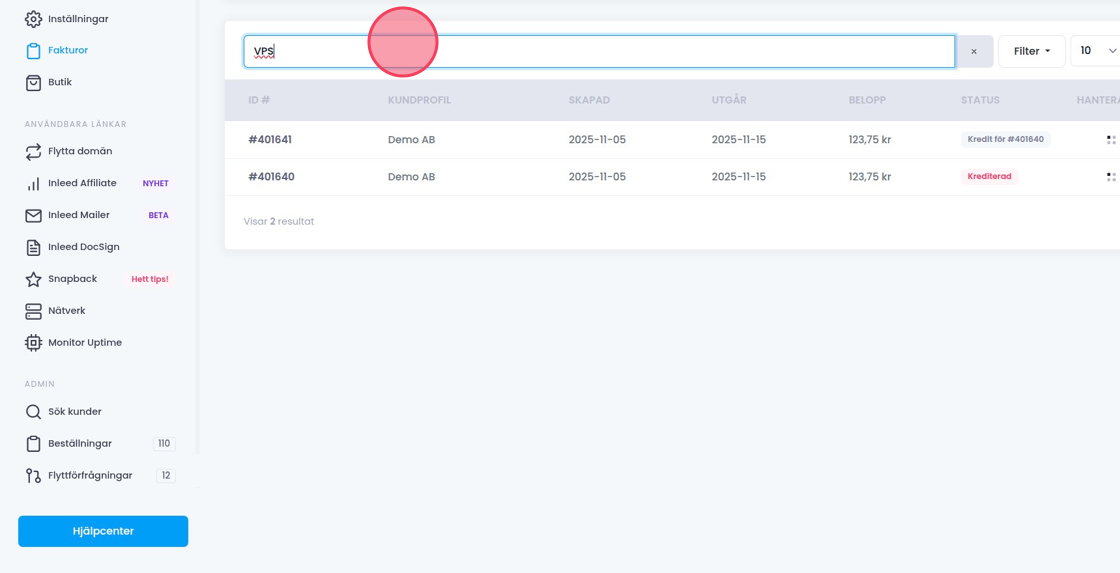This screenshot has height=573, width=1120.
Task: Click the Flytta domän transfer icon
Action: (33, 152)
